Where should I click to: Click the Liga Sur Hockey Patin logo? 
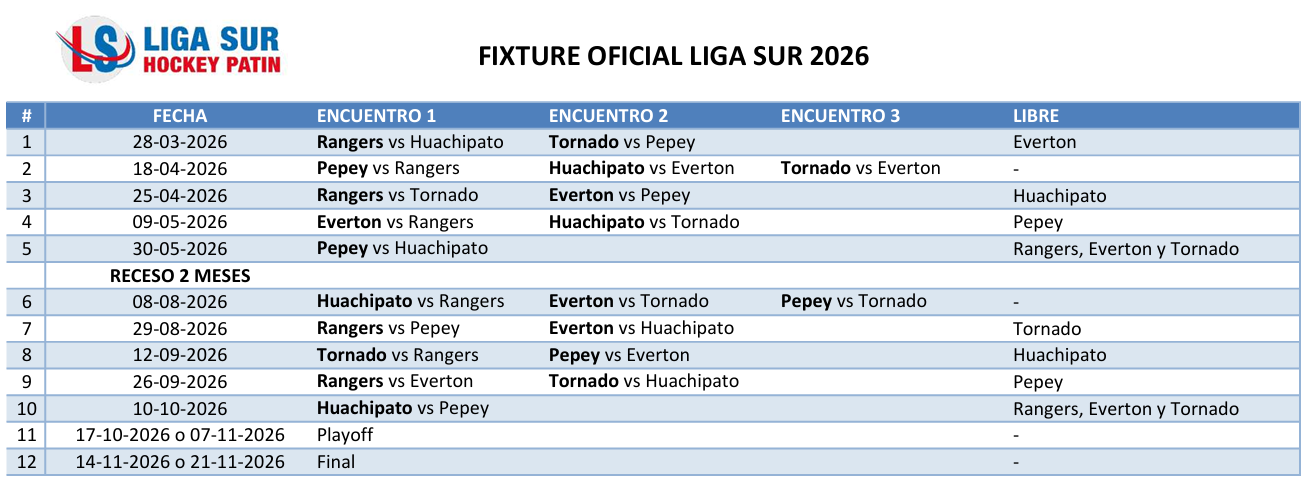point(169,50)
